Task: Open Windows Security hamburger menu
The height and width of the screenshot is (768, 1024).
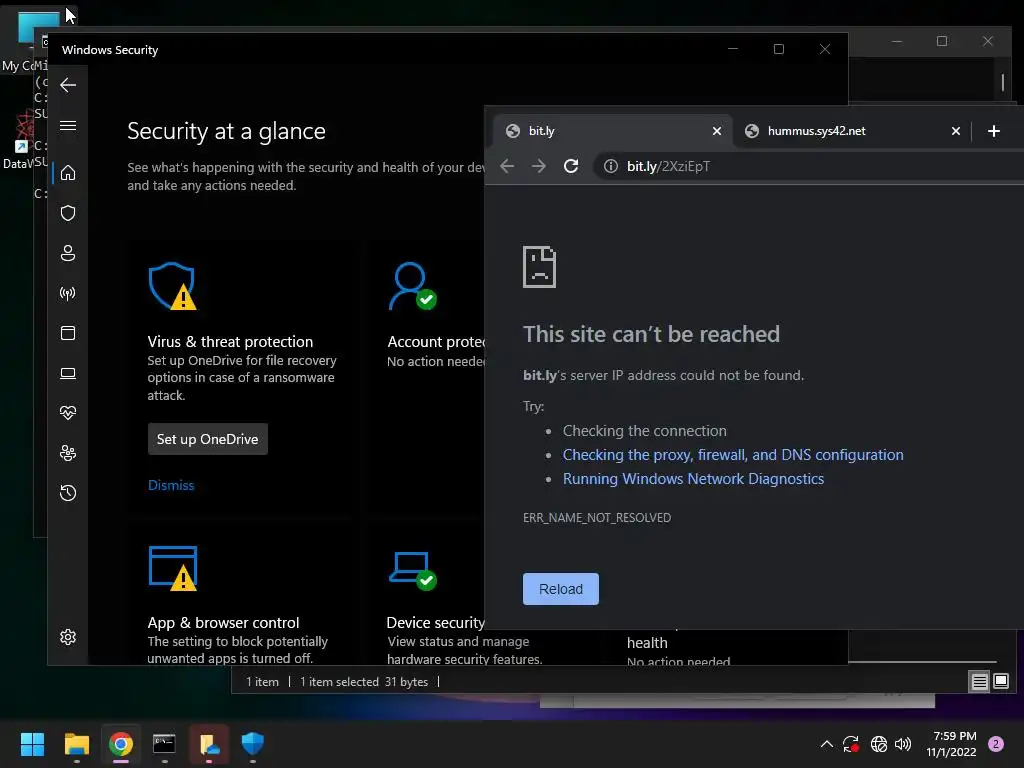Action: (x=68, y=125)
